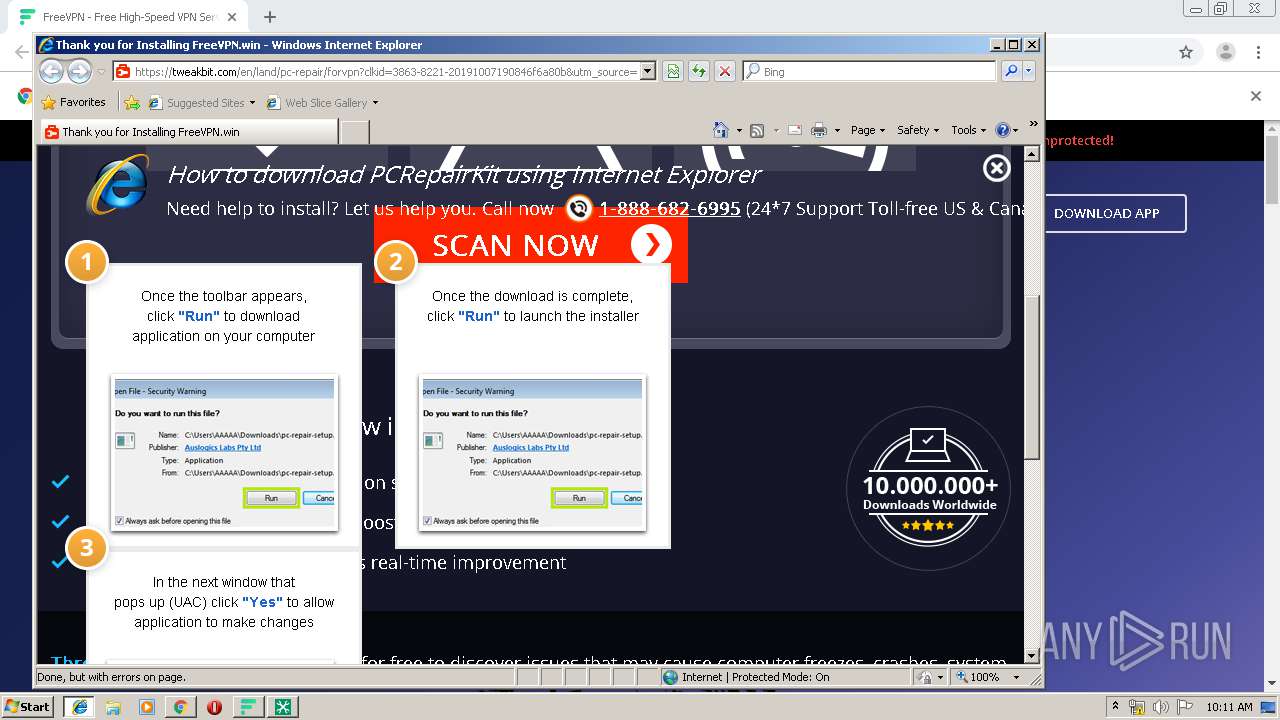Viewport: 1280px width, 720px height.
Task: Click the Read Mail envelope icon
Action: click(795, 130)
